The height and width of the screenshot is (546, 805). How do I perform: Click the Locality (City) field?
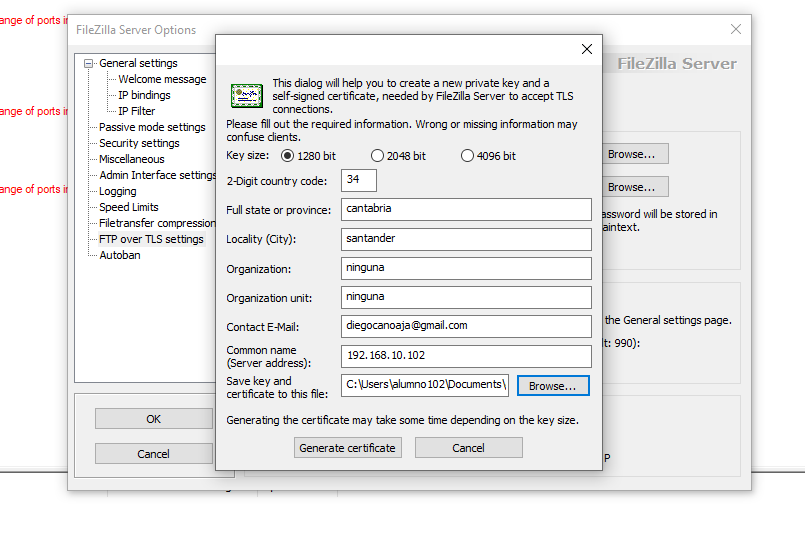click(x=466, y=239)
